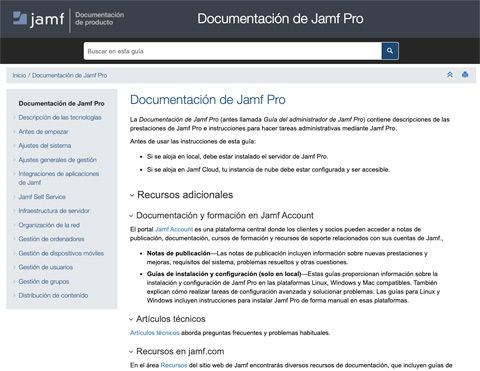Open 'Distribución de contenido' in sidebar
Image resolution: width=480 pixels, height=371 pixels.
coord(53,295)
